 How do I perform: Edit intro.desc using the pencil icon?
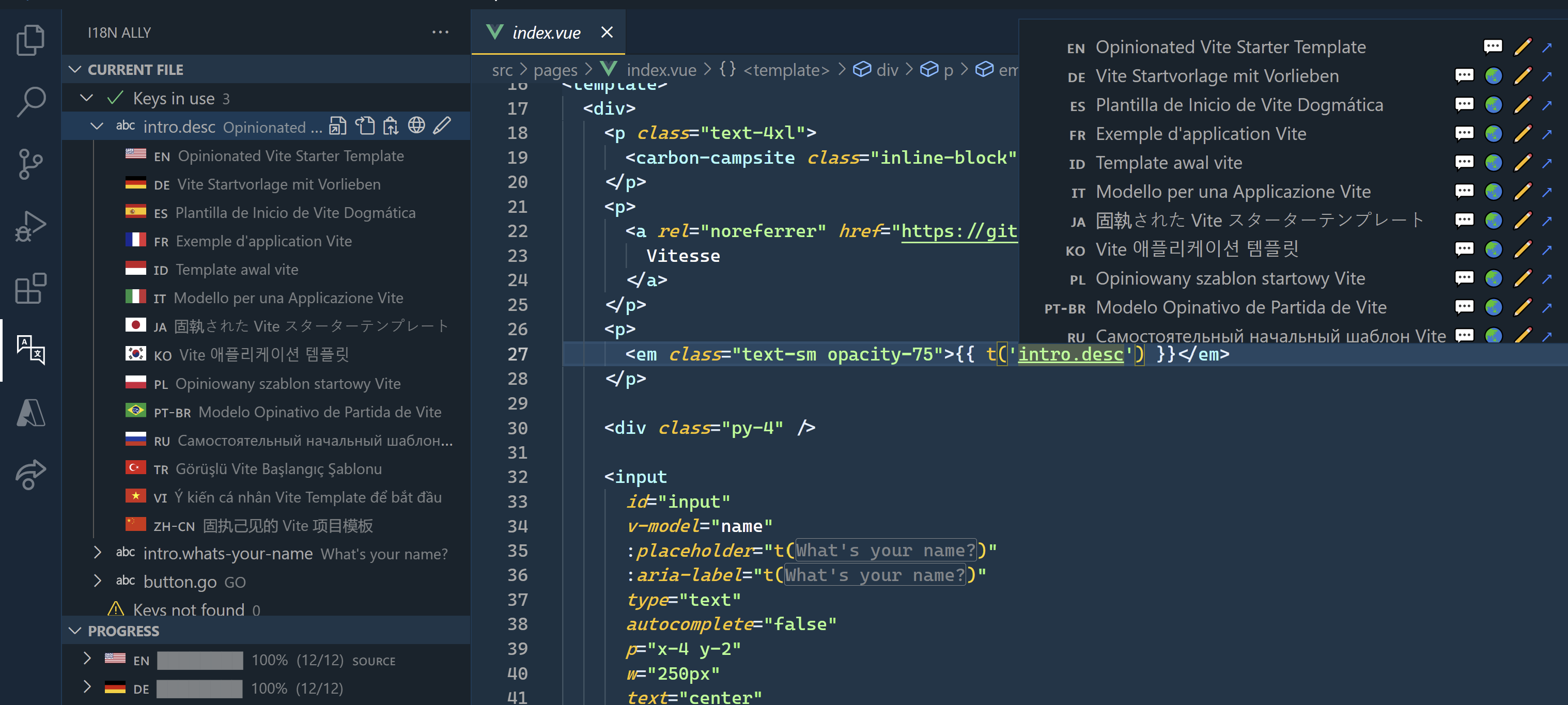pyautogui.click(x=443, y=126)
